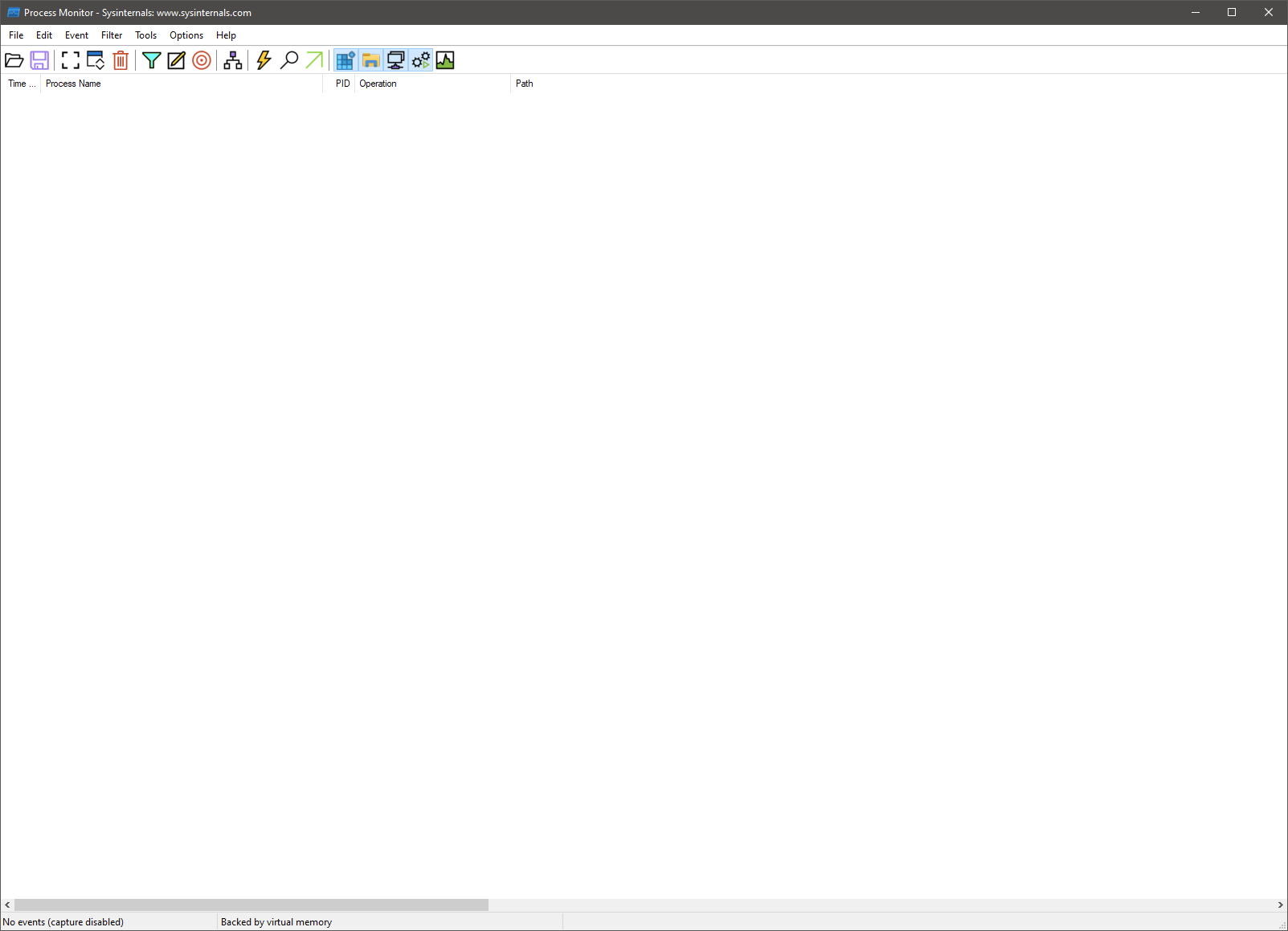1288x931 pixels.
Task: Clear the display with the trash icon
Action: tap(121, 60)
